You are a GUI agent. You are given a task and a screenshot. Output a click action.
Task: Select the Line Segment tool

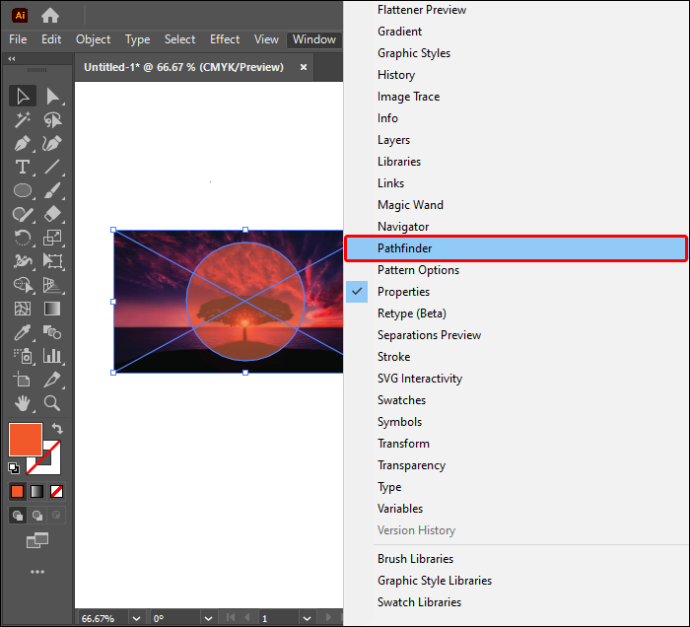[x=52, y=167]
